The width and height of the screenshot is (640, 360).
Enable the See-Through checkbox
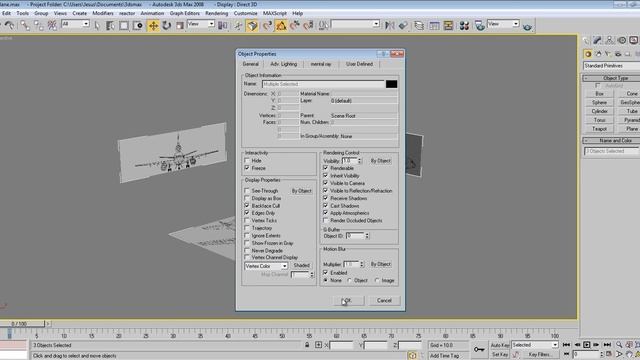[247, 191]
